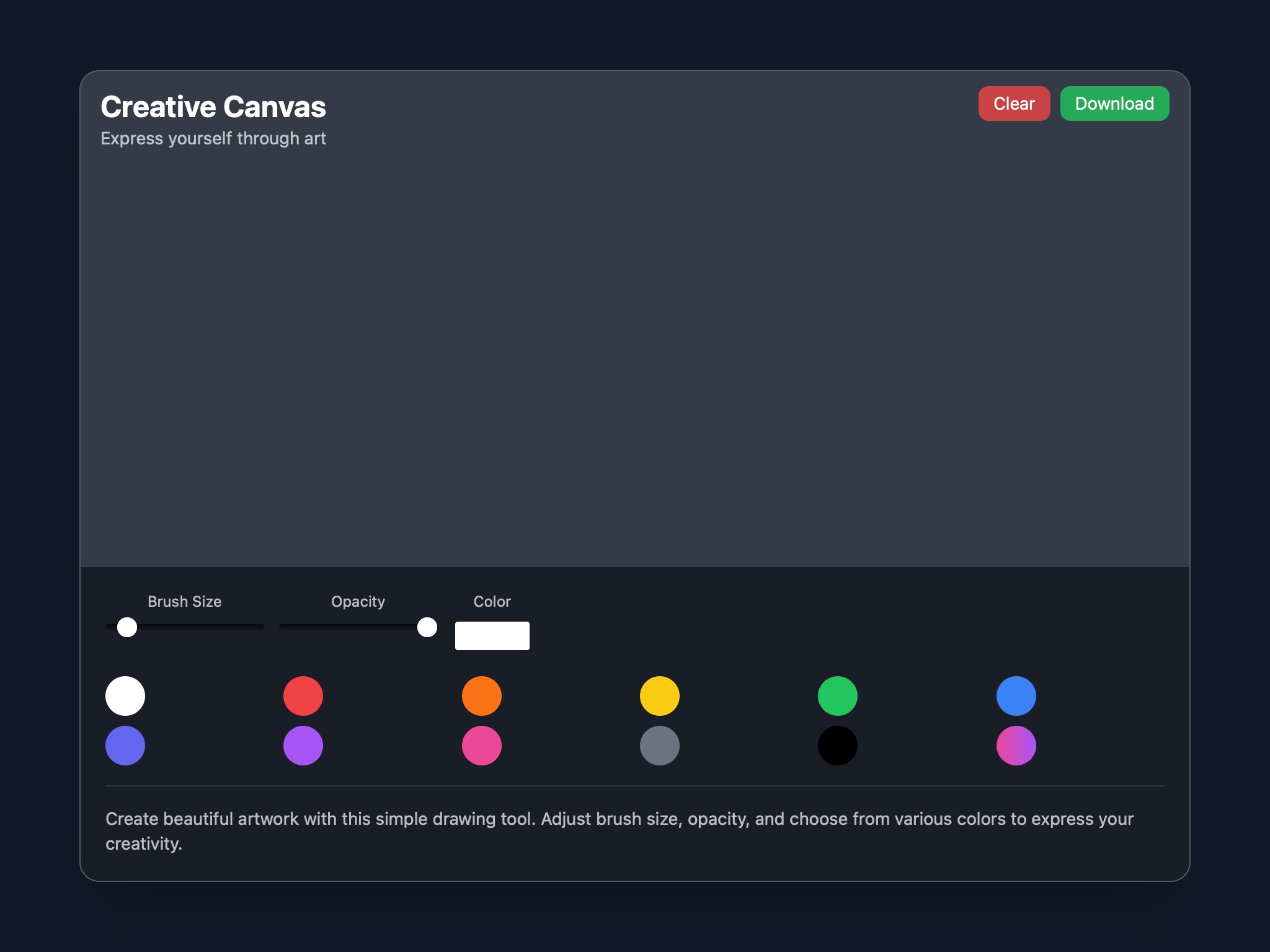Screen dimensions: 1270x952
Task: Select the yellow color swatch
Action: pos(659,695)
